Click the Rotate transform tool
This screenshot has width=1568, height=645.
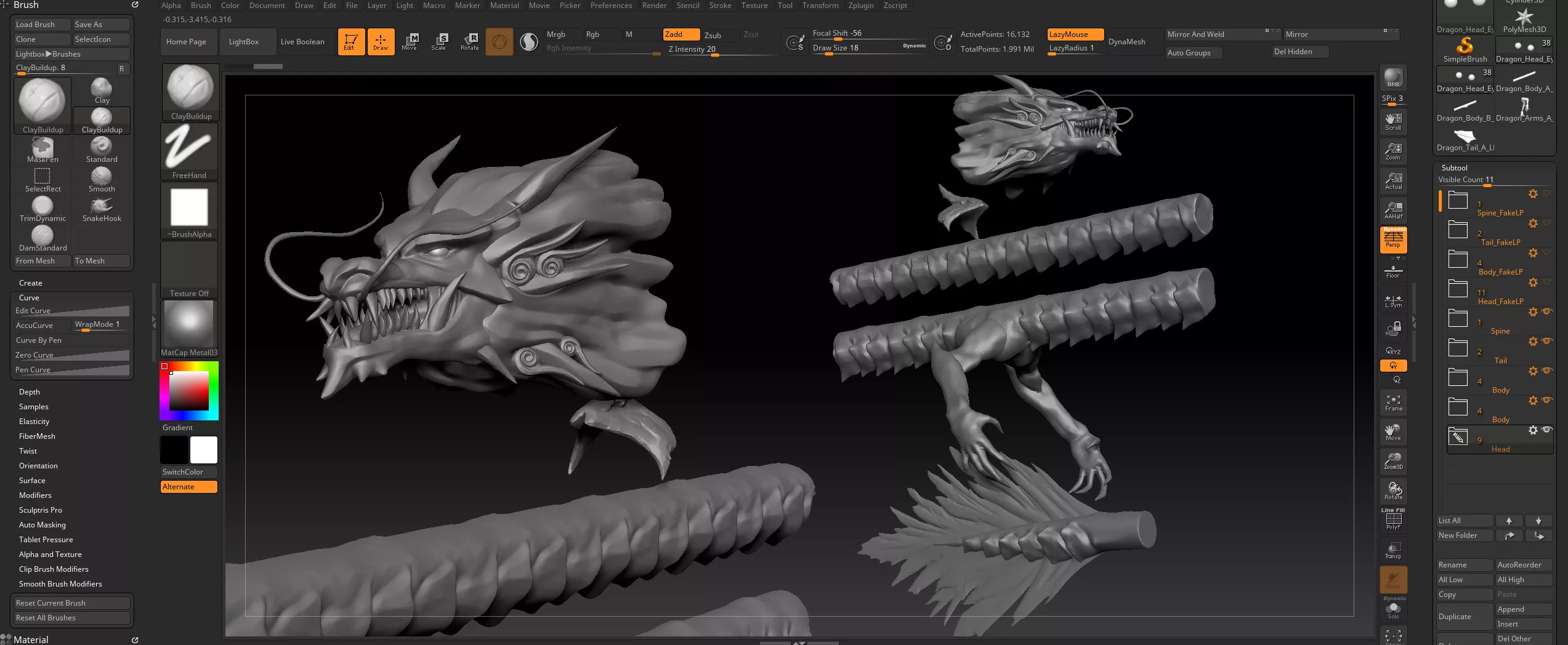(470, 41)
